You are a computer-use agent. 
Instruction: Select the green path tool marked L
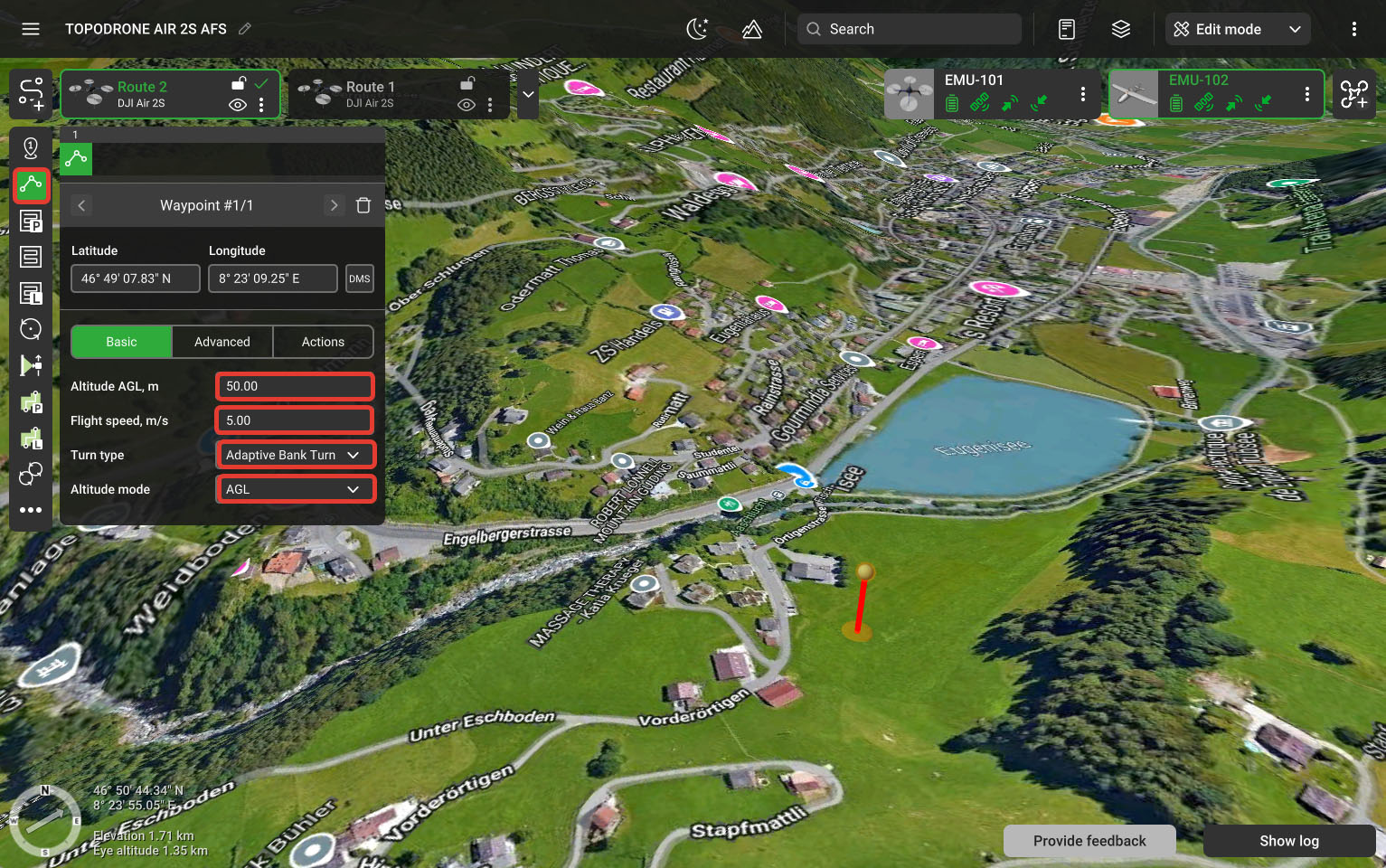(x=31, y=438)
